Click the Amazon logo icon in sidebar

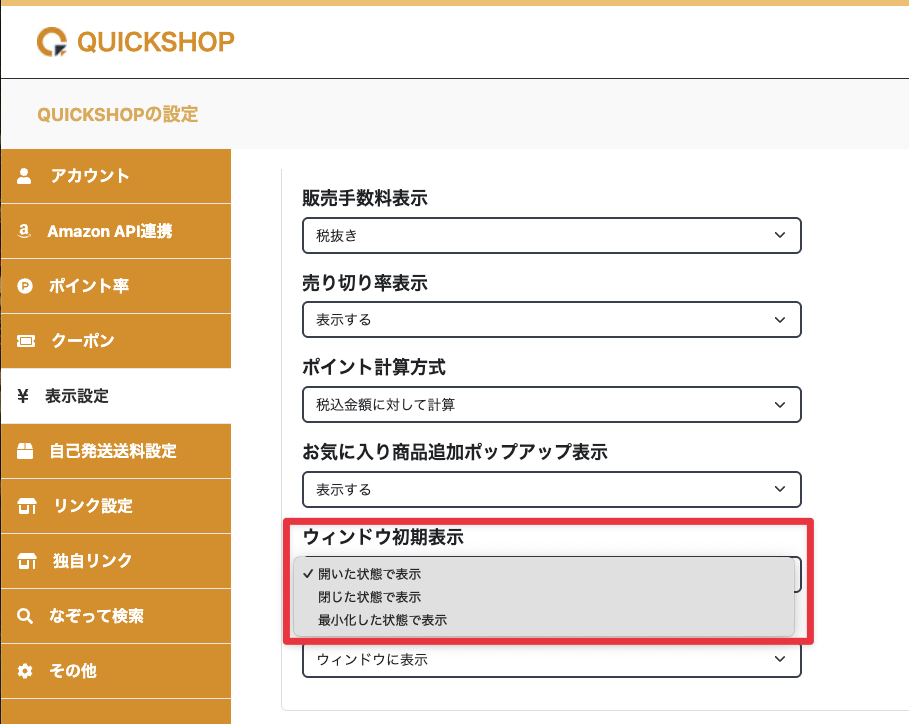pyautogui.click(x=24, y=231)
